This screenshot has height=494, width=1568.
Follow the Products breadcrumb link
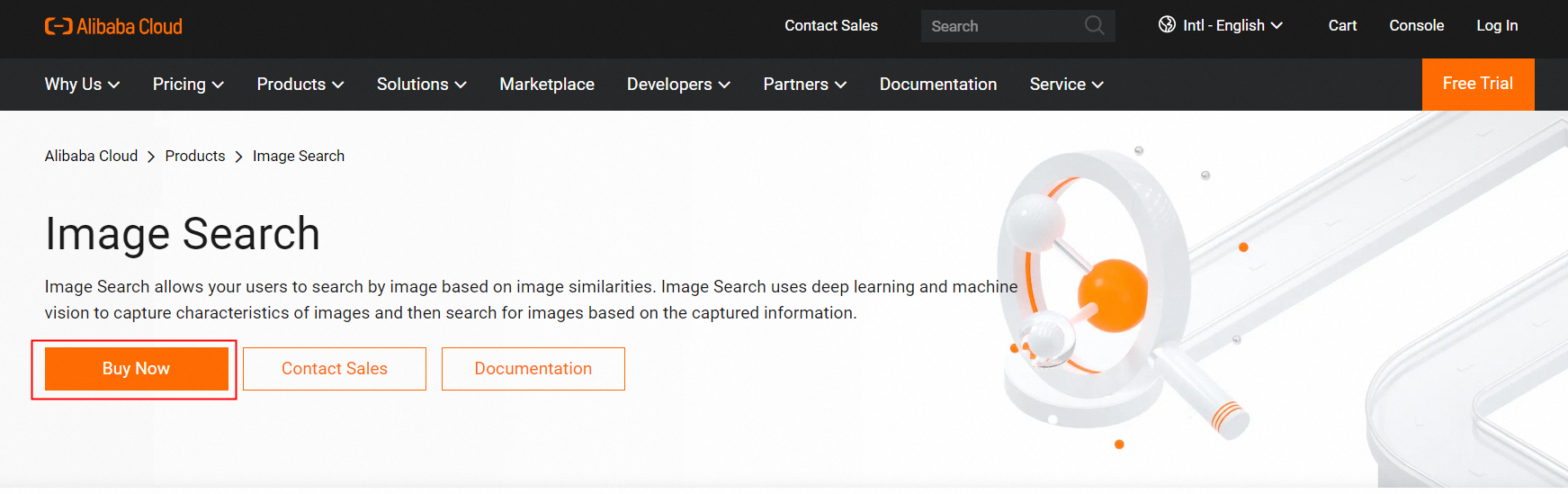195,156
